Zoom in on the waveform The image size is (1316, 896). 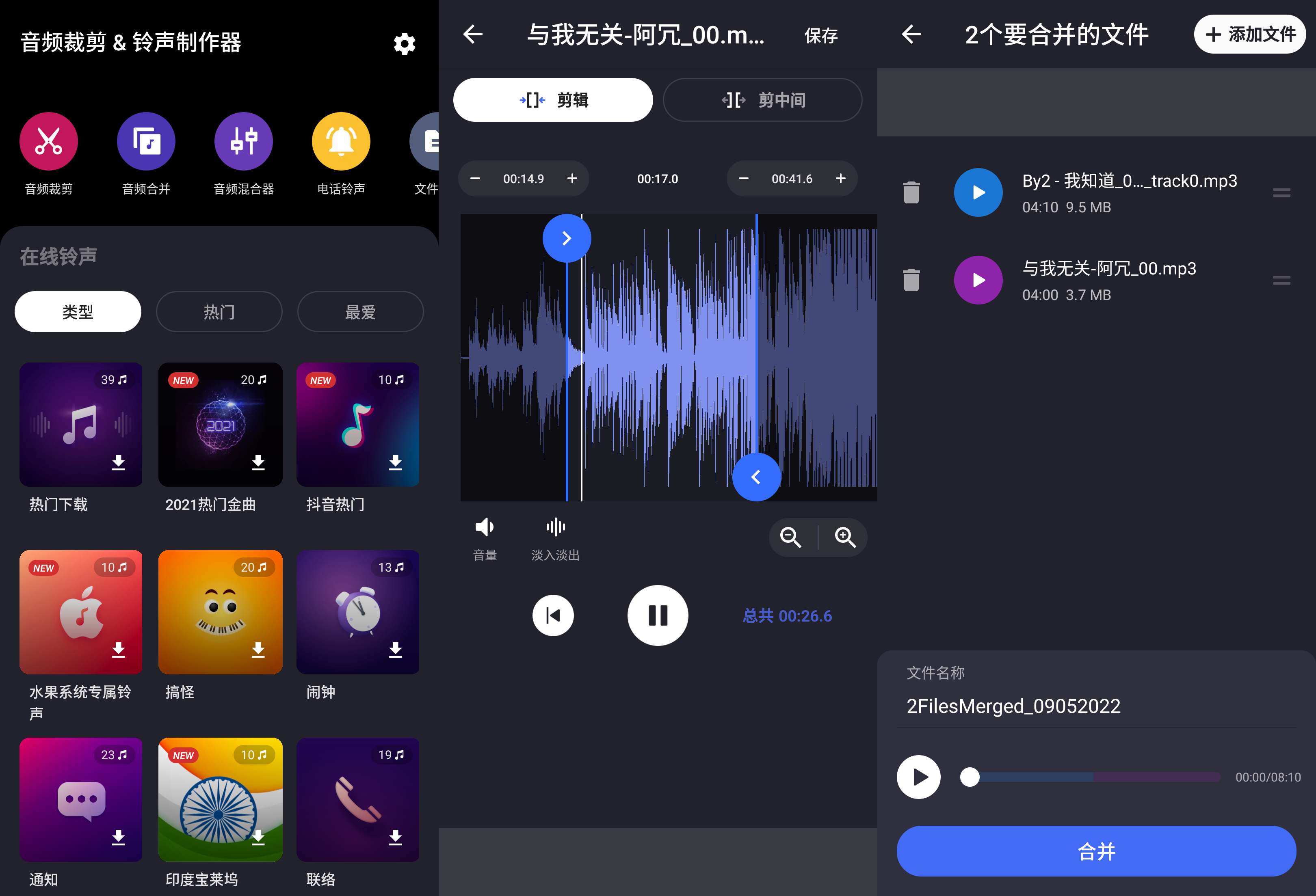pyautogui.click(x=845, y=537)
